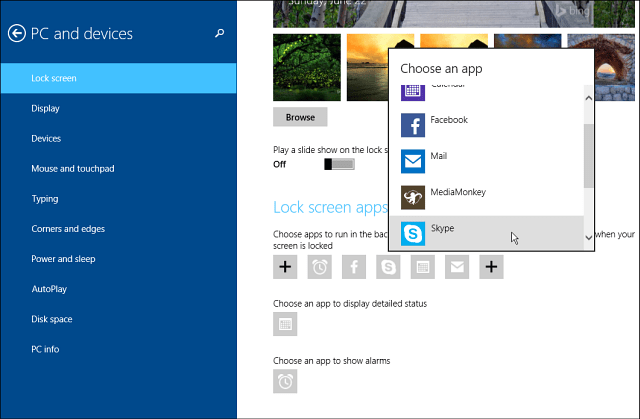Screen dimensions: 640x419
Task: Open the Lock screen settings section
Action: pos(118,78)
